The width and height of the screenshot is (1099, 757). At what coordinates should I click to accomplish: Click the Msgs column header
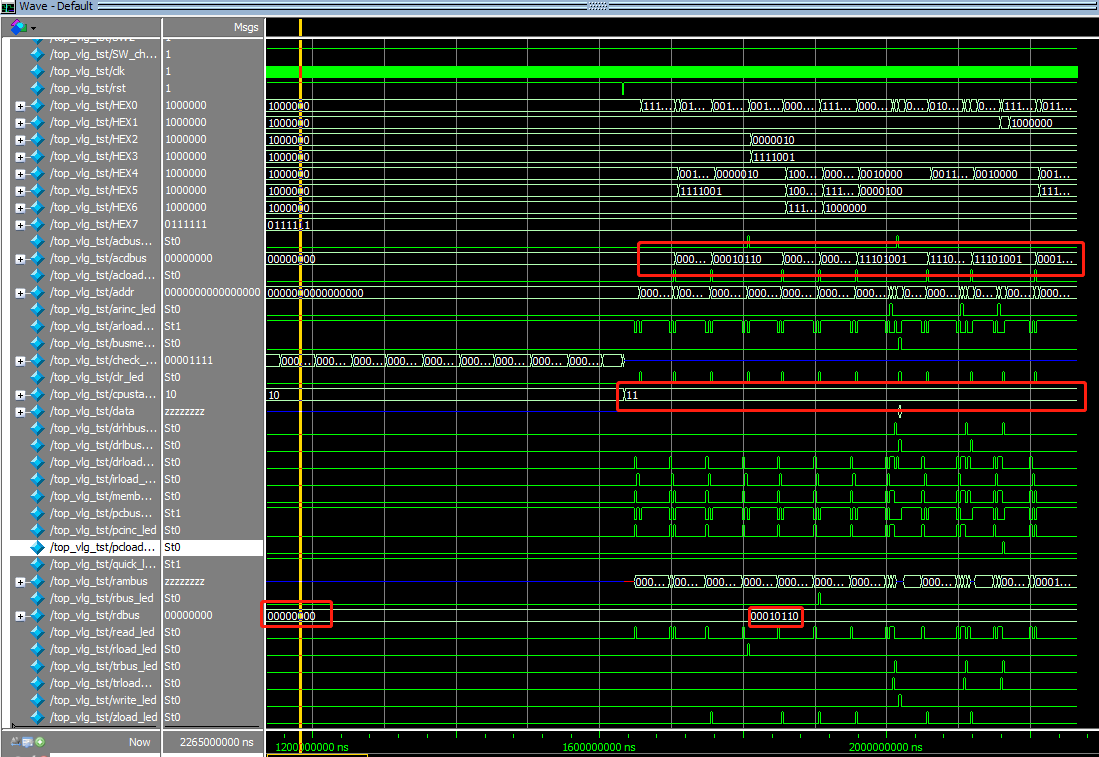pos(245,26)
